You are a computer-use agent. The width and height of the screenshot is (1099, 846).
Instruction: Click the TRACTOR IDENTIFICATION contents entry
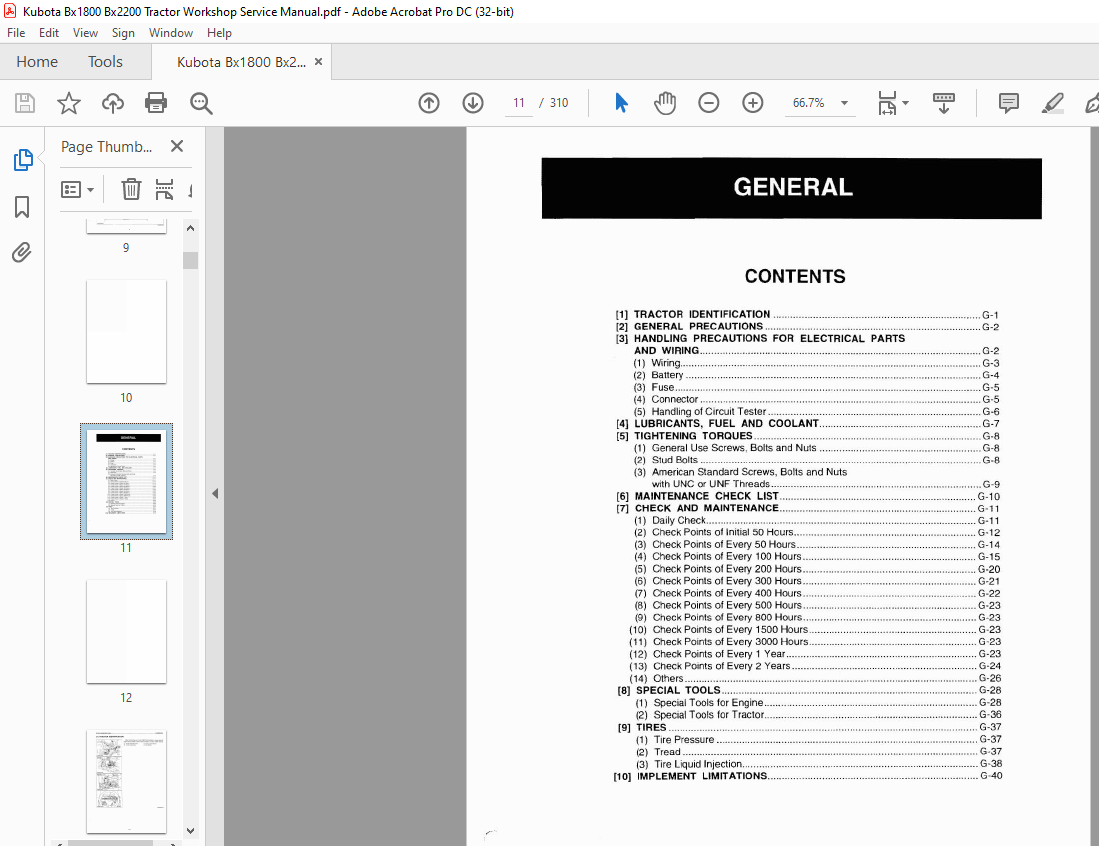coord(807,315)
